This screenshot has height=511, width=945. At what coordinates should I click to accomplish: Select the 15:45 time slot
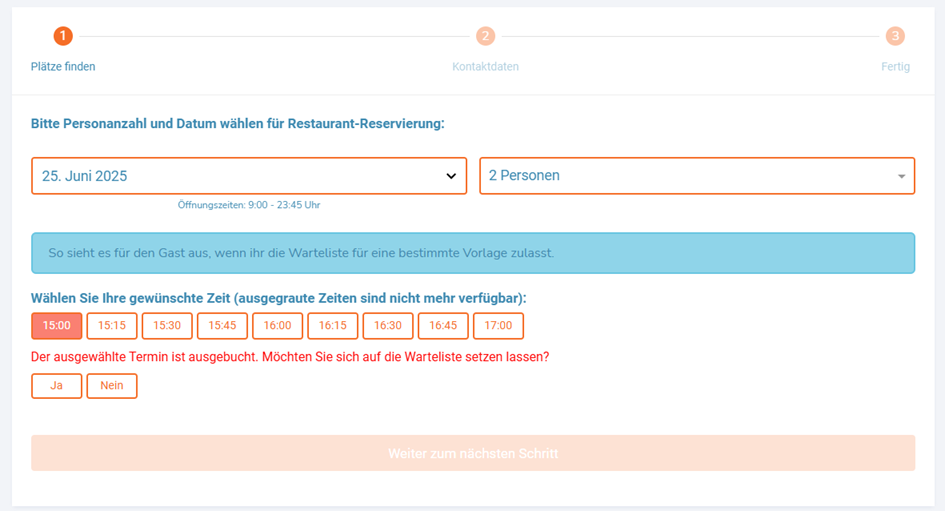tap(222, 326)
